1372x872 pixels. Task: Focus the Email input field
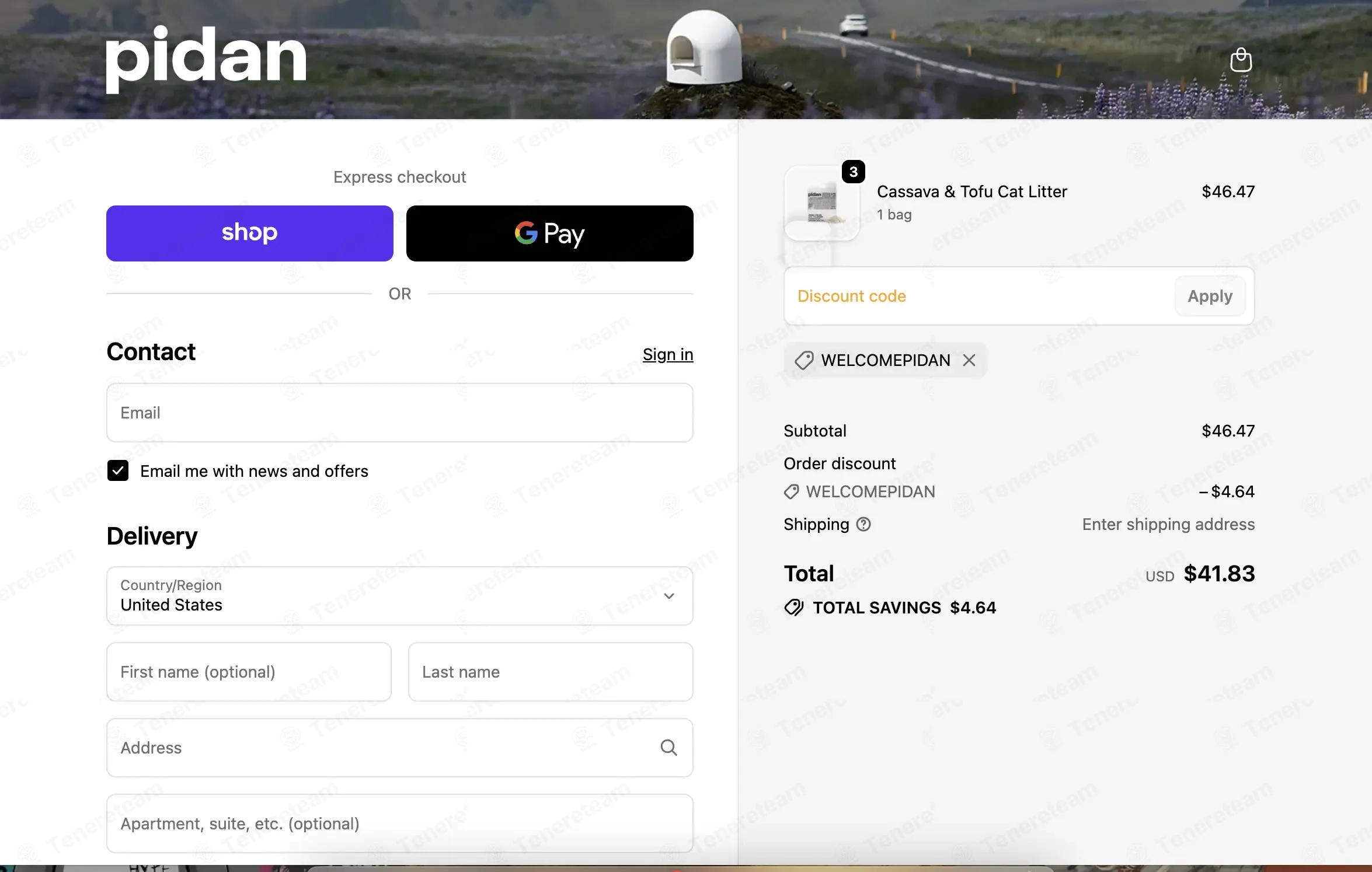click(x=400, y=413)
